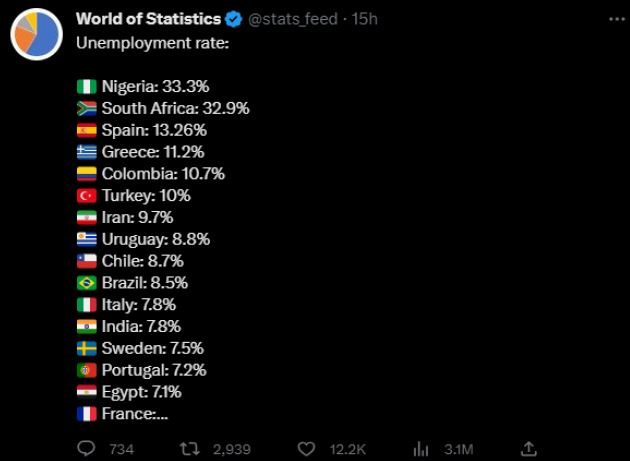Open the three-dot more options menu
This screenshot has width=630, height=461.
(611, 19)
